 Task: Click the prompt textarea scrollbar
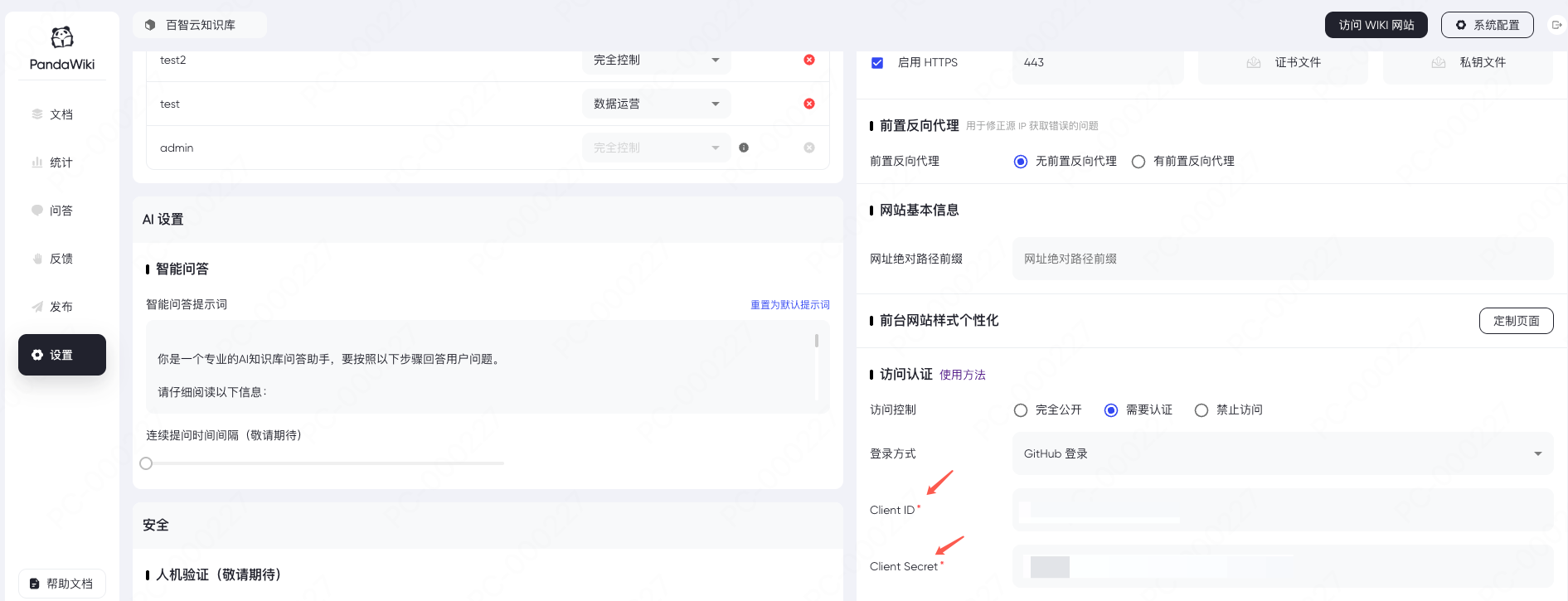pyautogui.click(x=817, y=341)
